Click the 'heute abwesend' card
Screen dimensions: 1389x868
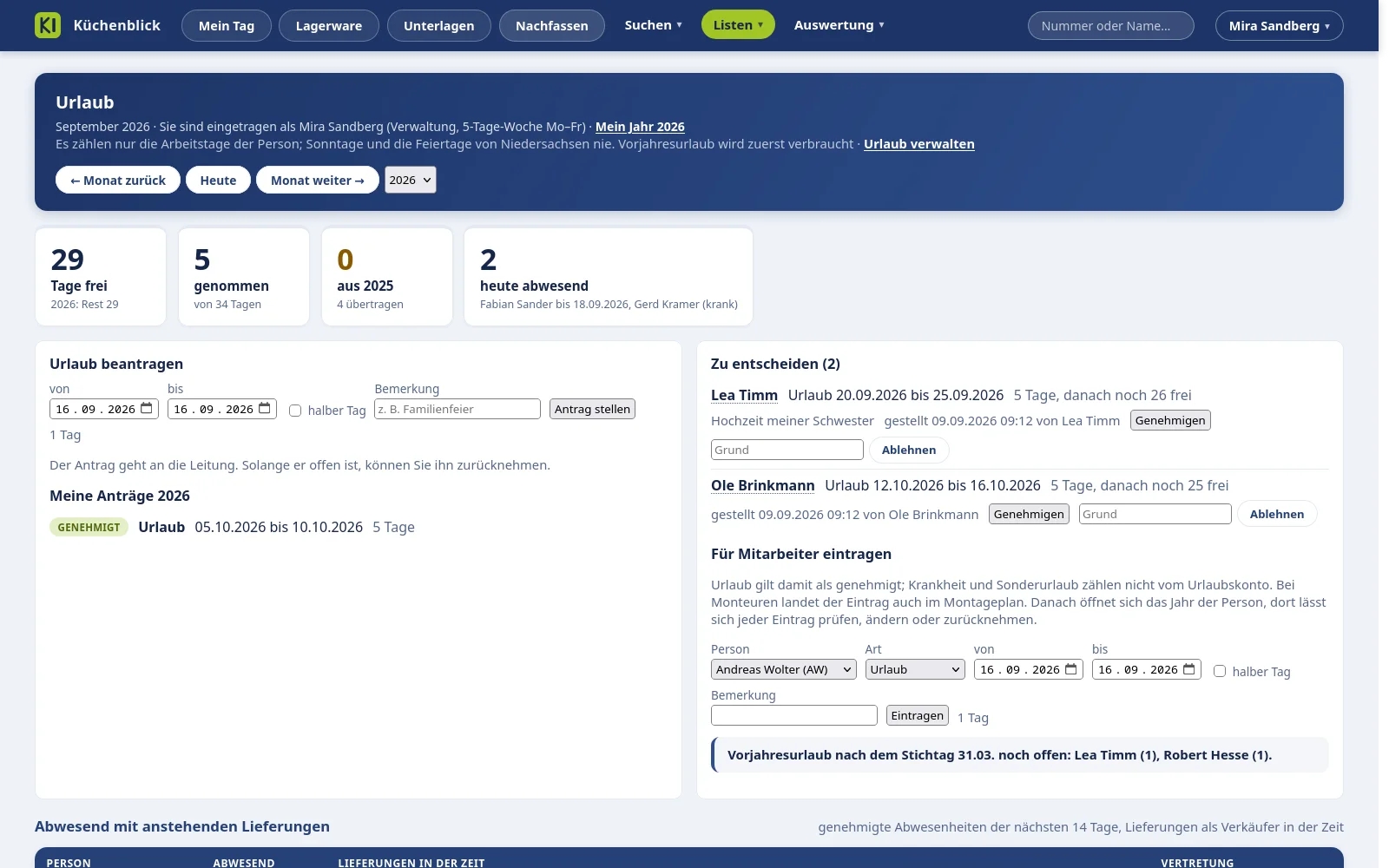(609, 277)
